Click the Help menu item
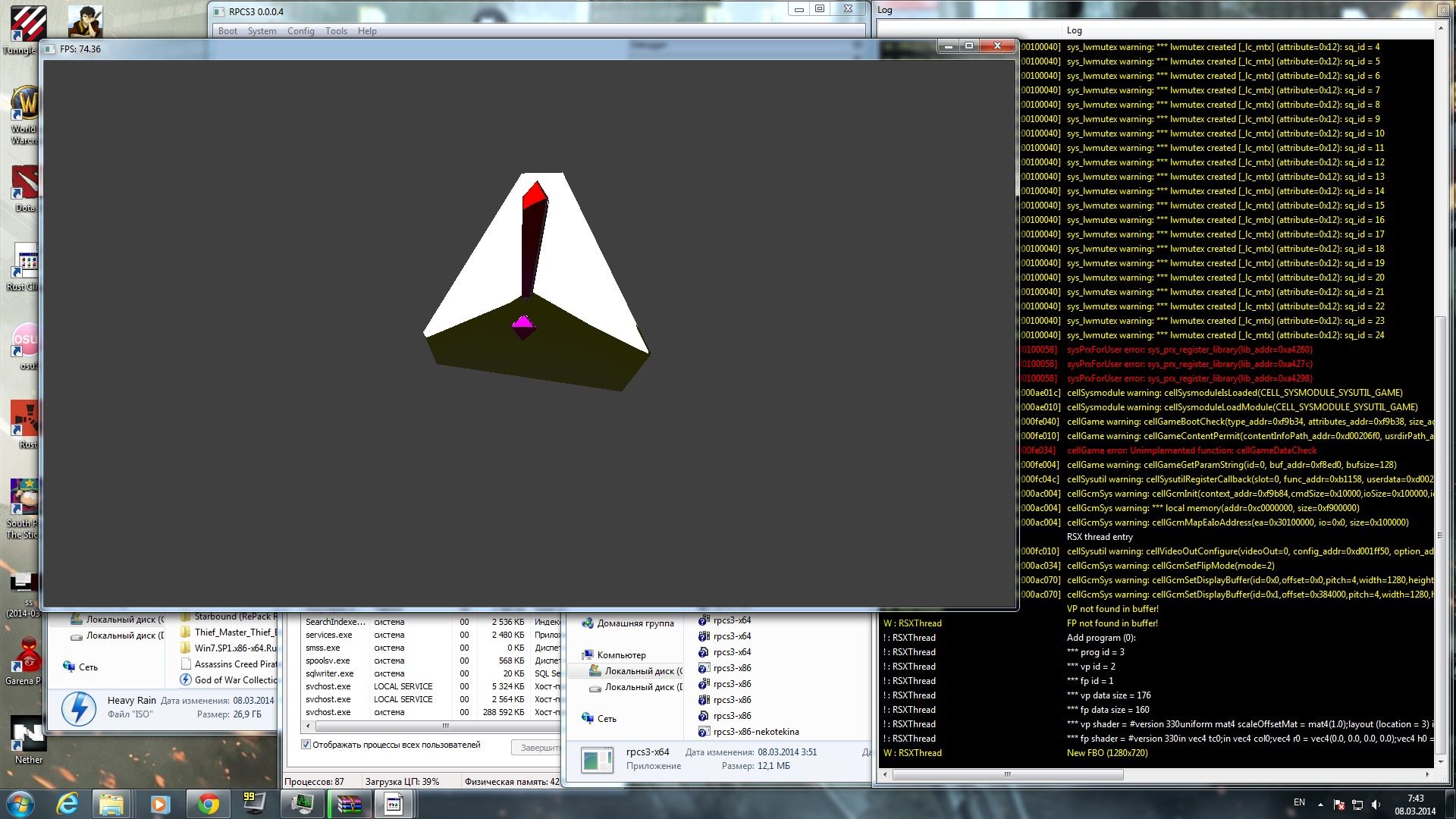Viewport: 1456px width, 819px height. (367, 31)
